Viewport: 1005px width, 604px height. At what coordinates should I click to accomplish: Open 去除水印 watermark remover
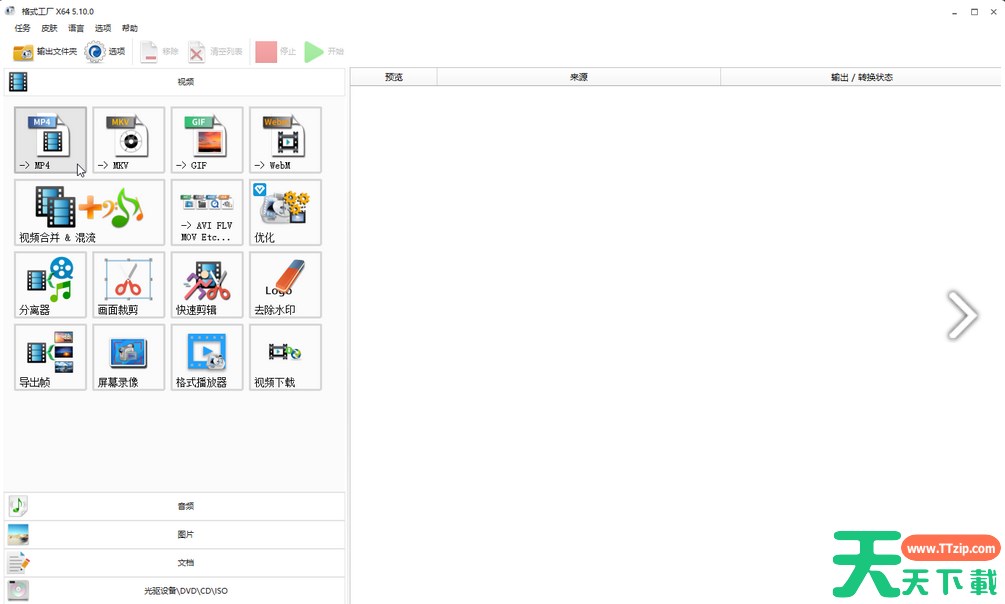pyautogui.click(x=285, y=284)
